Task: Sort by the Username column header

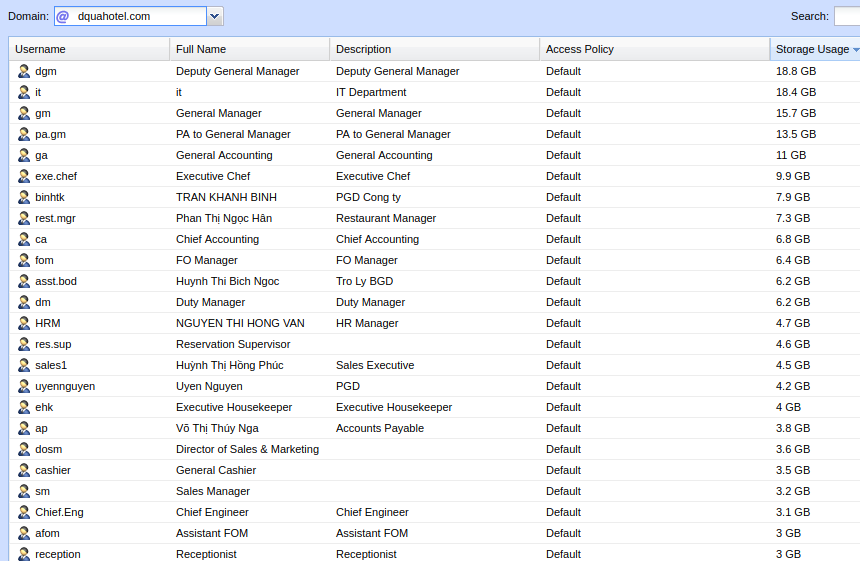Action: pos(89,49)
